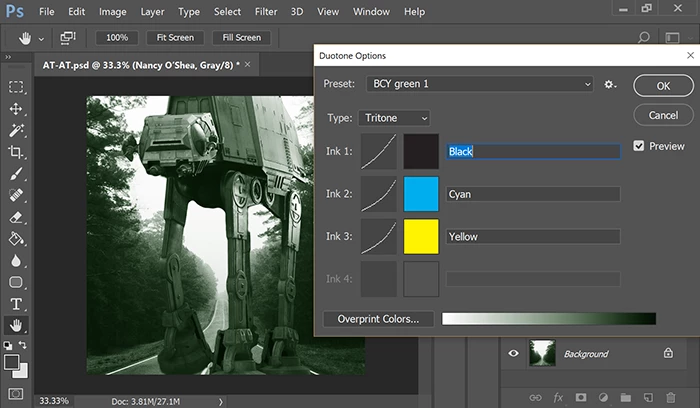Viewport: 700px width, 408px height.
Task: Click the Hand tool preset icon in options bar
Action: click(x=25, y=38)
